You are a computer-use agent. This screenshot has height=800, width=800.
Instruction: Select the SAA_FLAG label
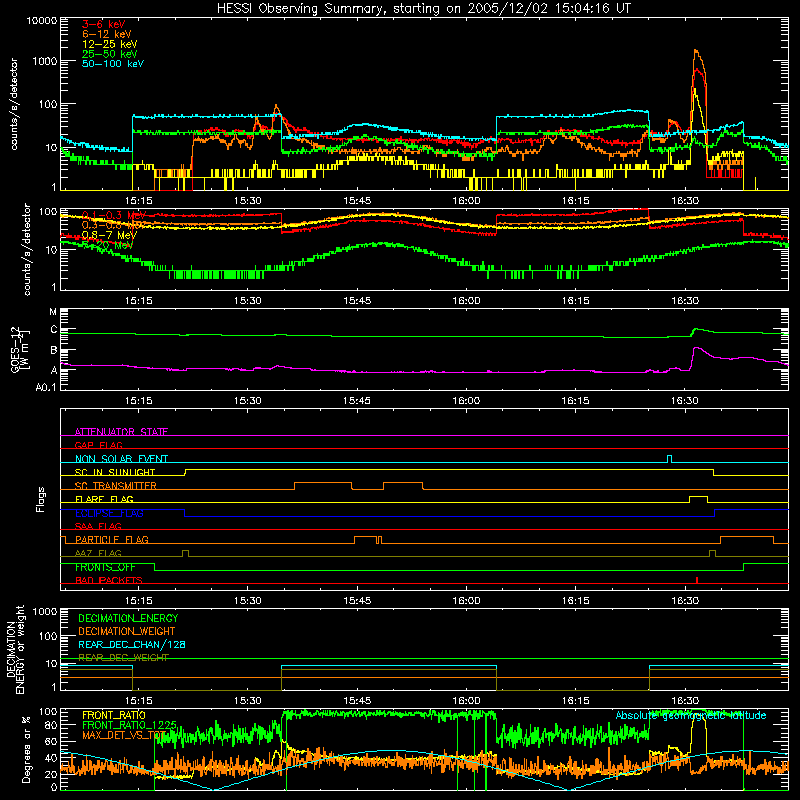pos(98,526)
